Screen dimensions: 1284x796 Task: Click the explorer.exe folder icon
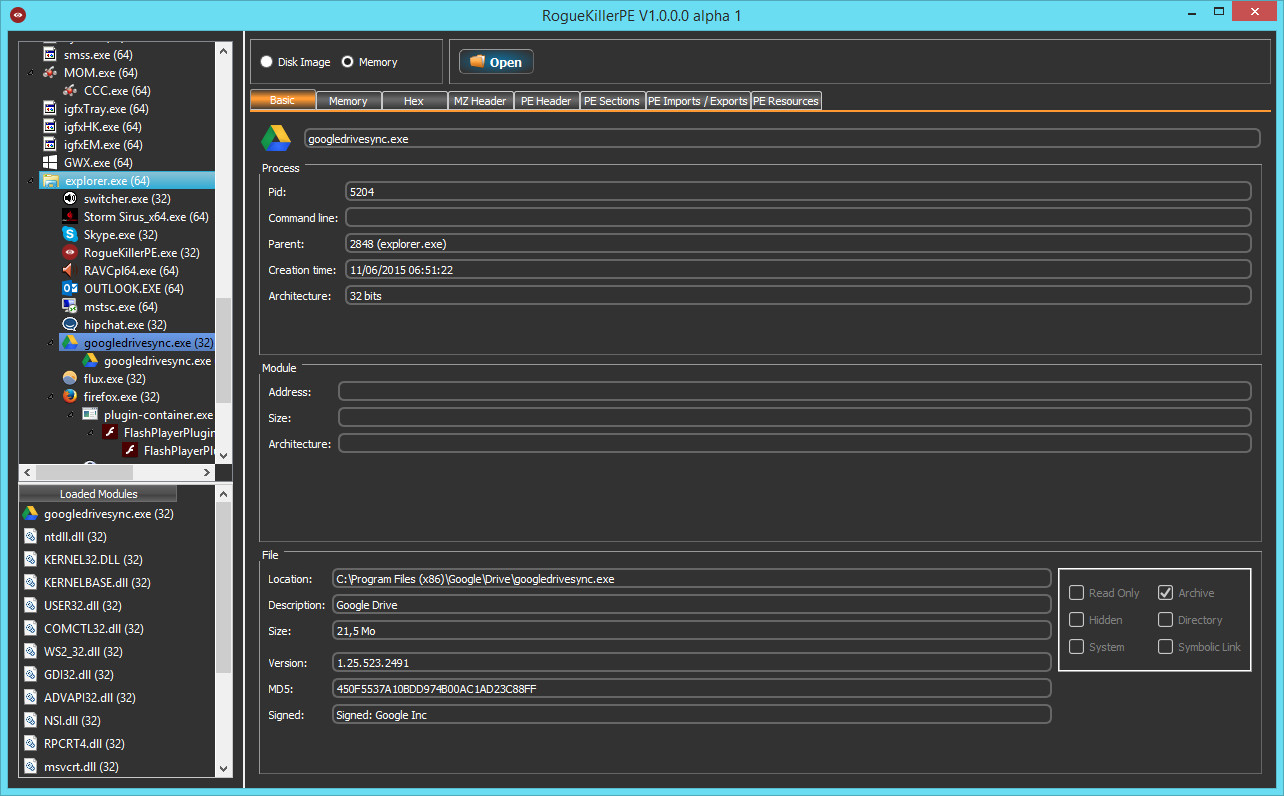point(50,180)
